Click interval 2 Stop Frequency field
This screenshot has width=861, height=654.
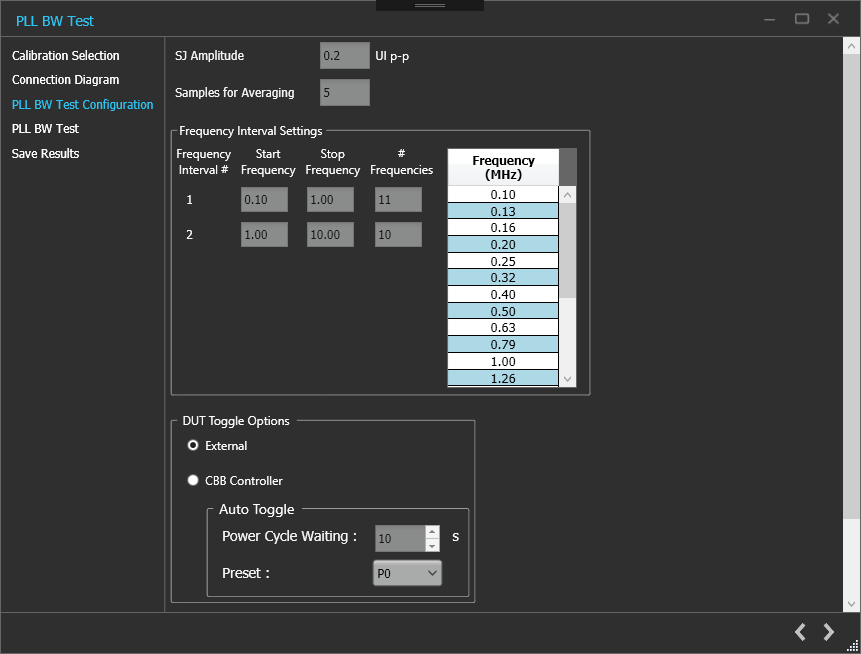[x=330, y=235]
